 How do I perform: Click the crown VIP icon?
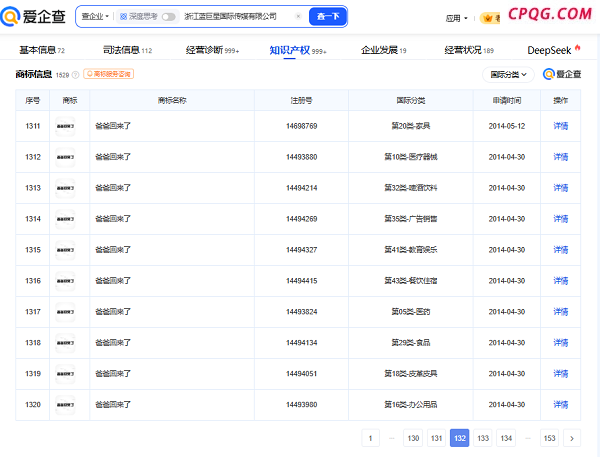click(488, 18)
